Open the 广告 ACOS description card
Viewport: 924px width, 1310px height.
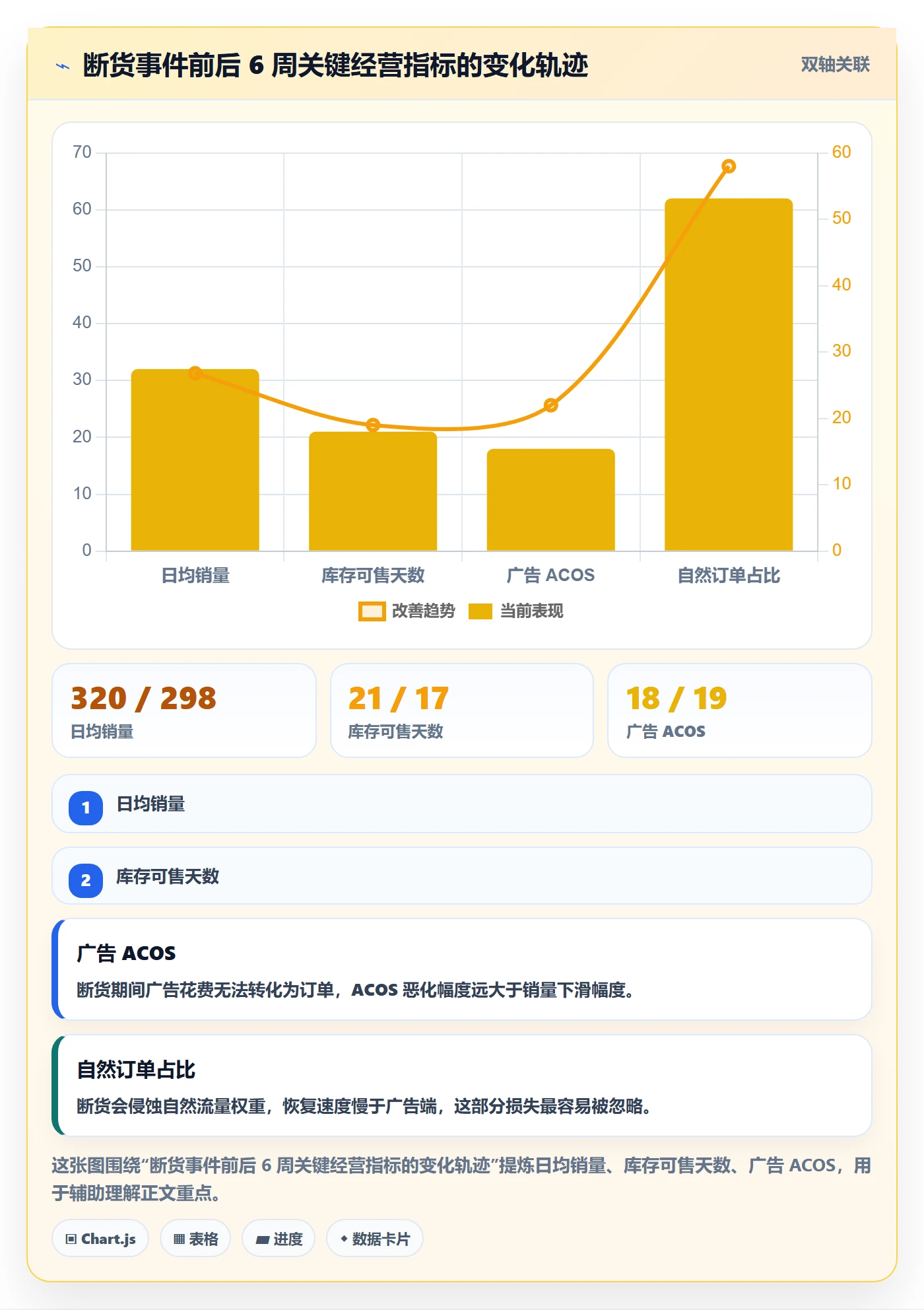[462, 969]
